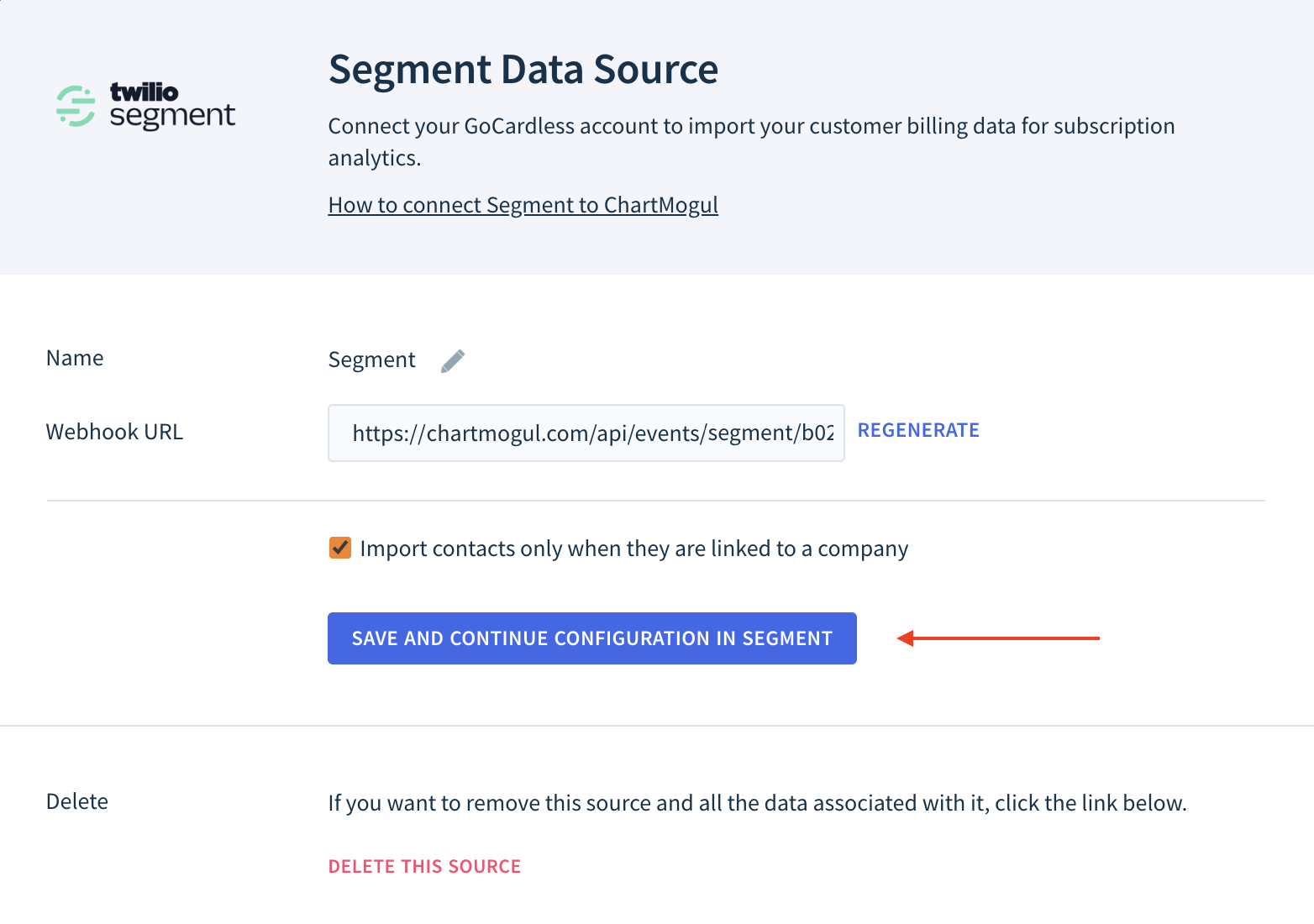Uncheck Import contacts only when linked to company
This screenshot has width=1314, height=924.
pos(340,549)
